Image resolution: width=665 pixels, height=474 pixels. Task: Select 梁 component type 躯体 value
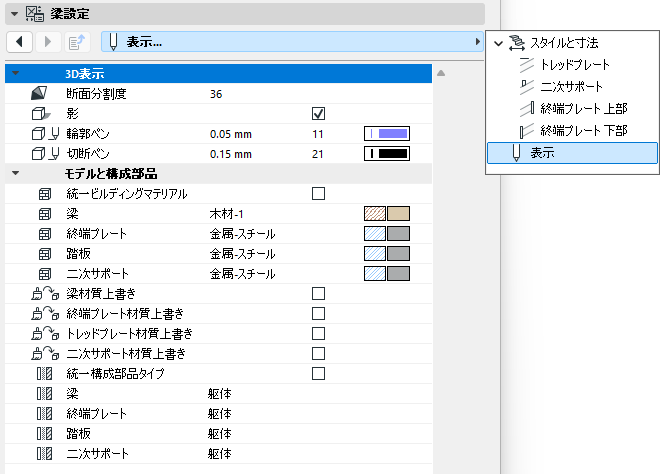[220, 394]
